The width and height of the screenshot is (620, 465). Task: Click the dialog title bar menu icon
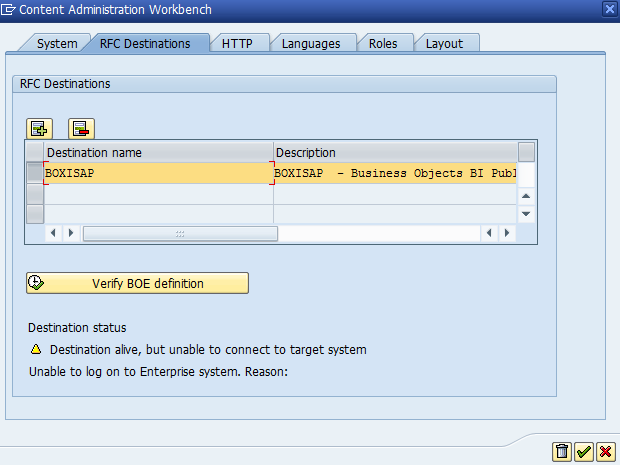click(8, 9)
